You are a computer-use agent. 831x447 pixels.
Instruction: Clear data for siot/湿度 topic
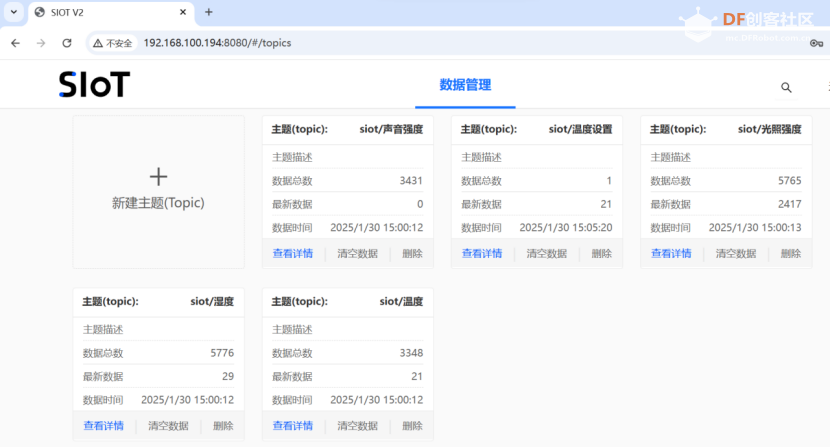click(169, 426)
